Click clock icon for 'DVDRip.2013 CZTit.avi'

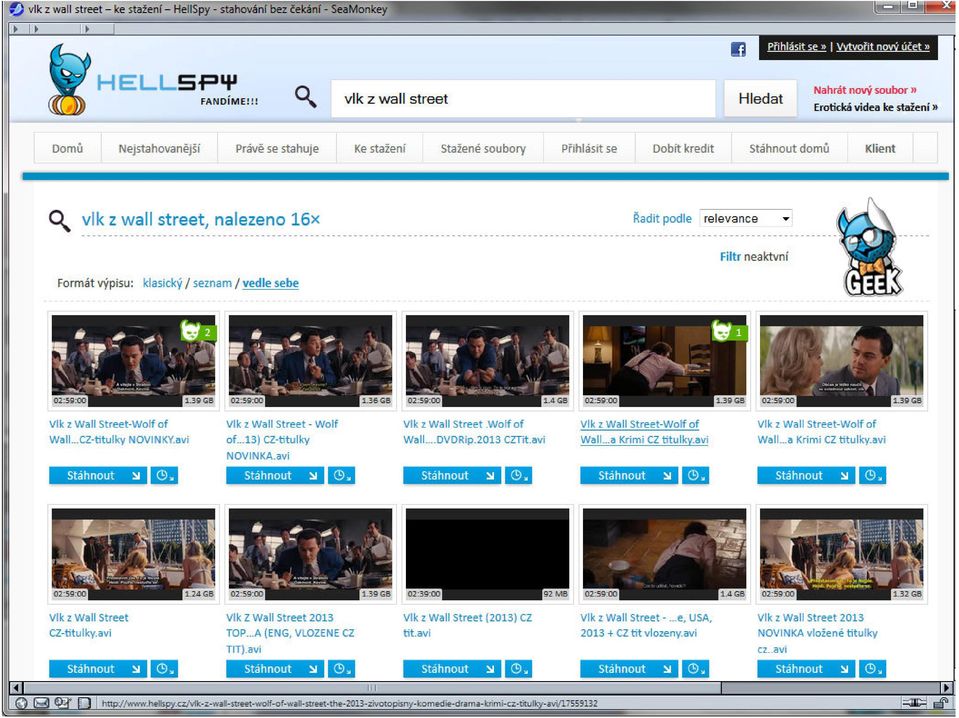point(518,475)
